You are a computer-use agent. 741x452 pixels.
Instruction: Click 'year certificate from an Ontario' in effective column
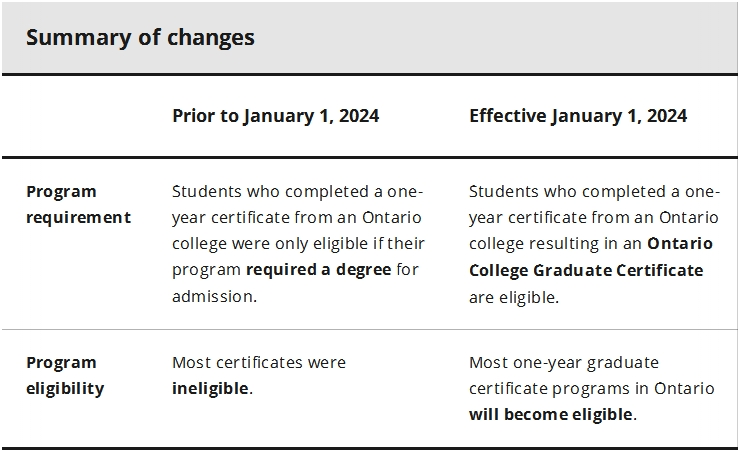(594, 217)
